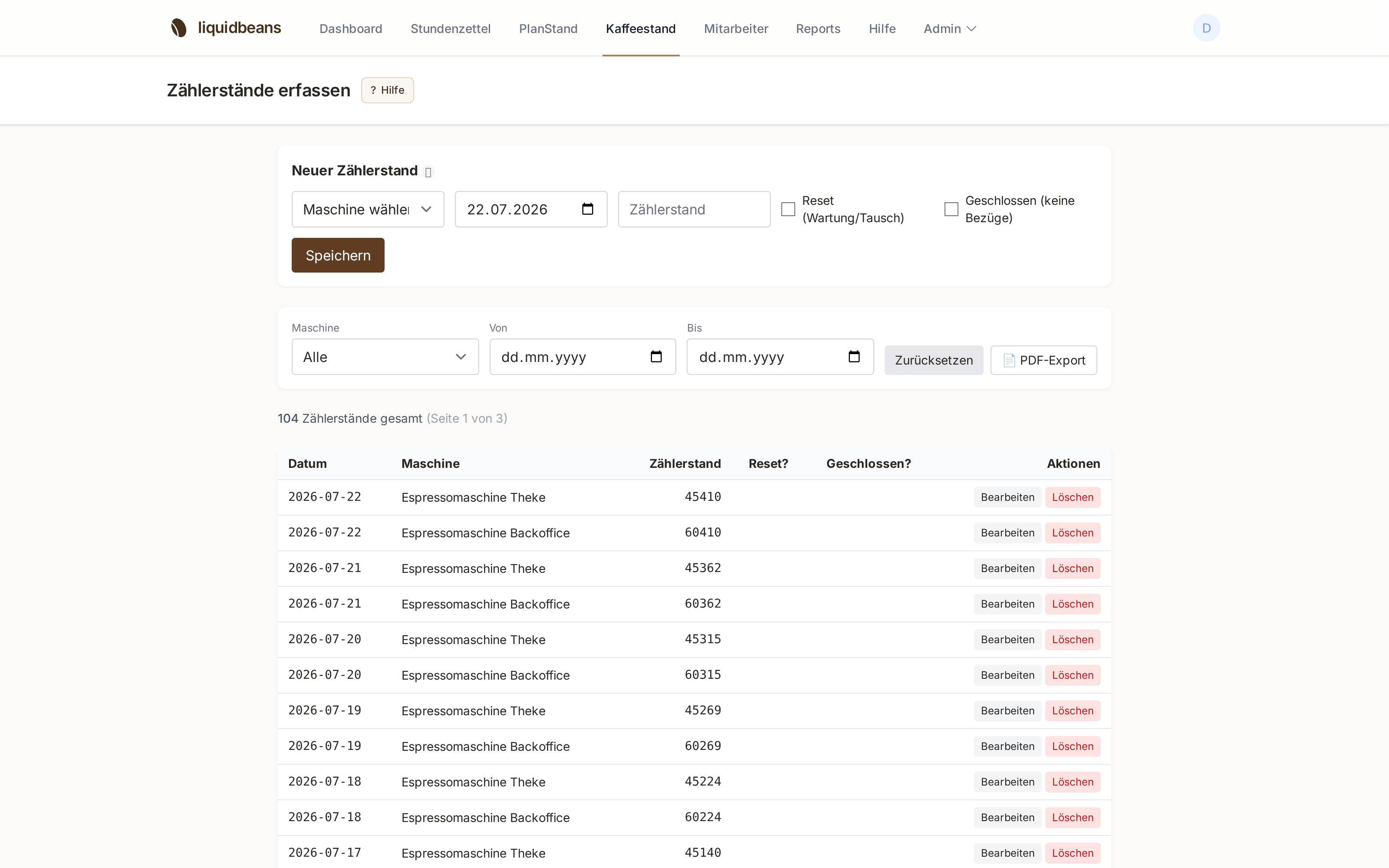Click Bearbeiten for reading 45315
Screen dimensions: 1389x868
tap(1007, 640)
